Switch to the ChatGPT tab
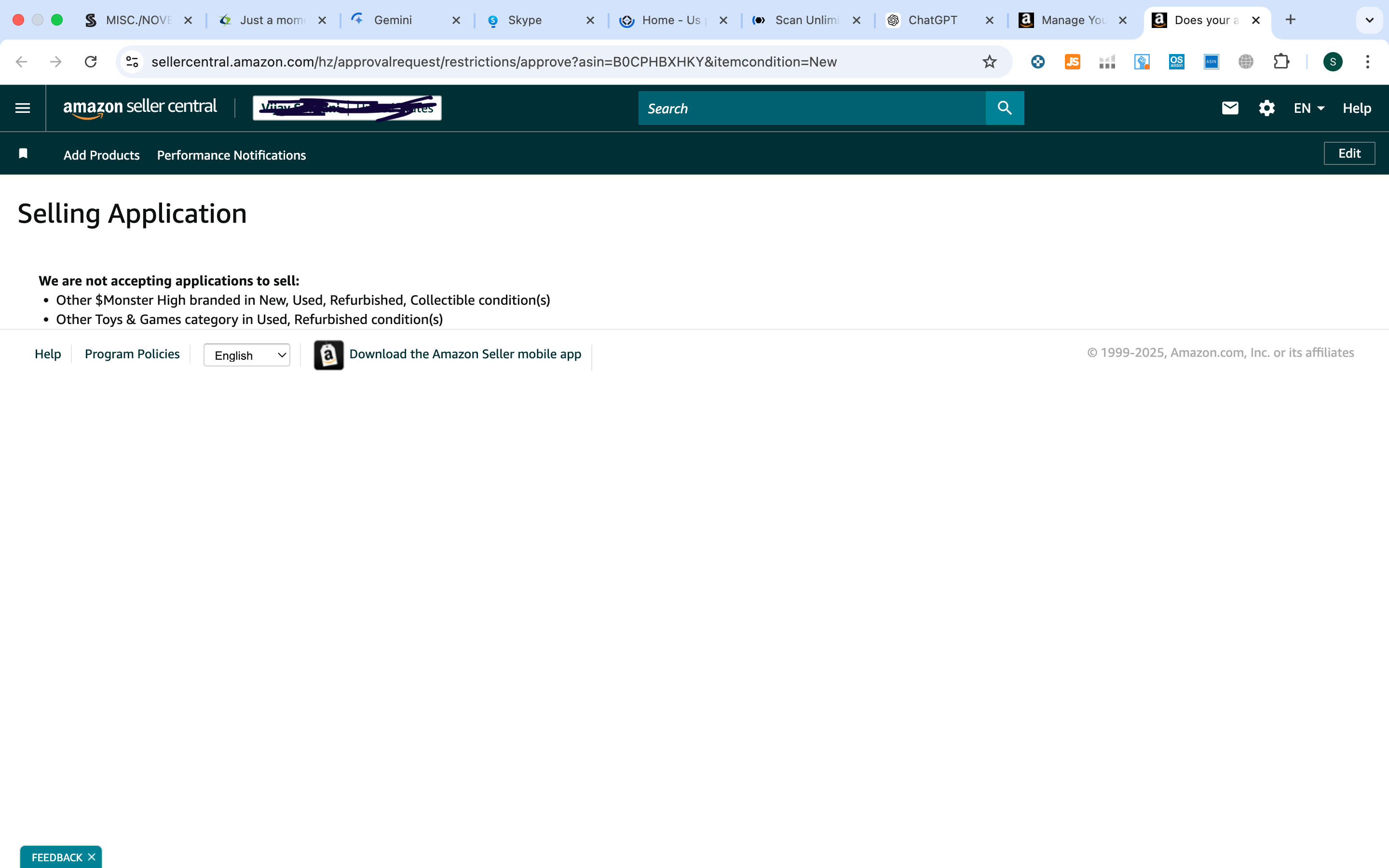The image size is (1389, 868). pyautogui.click(x=932, y=20)
